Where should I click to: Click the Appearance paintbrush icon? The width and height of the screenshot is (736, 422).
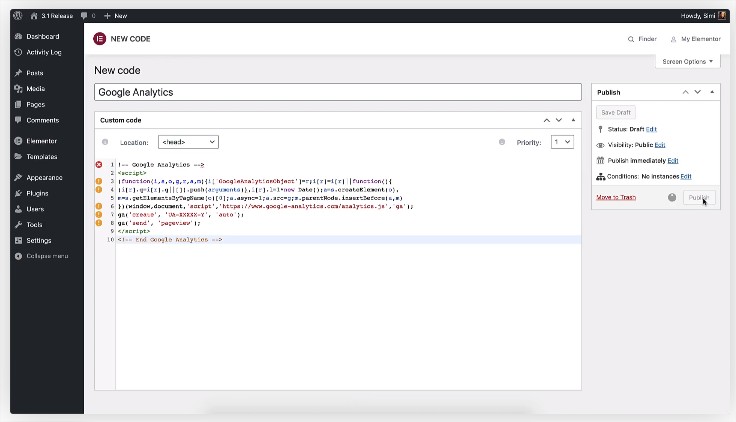click(x=18, y=177)
